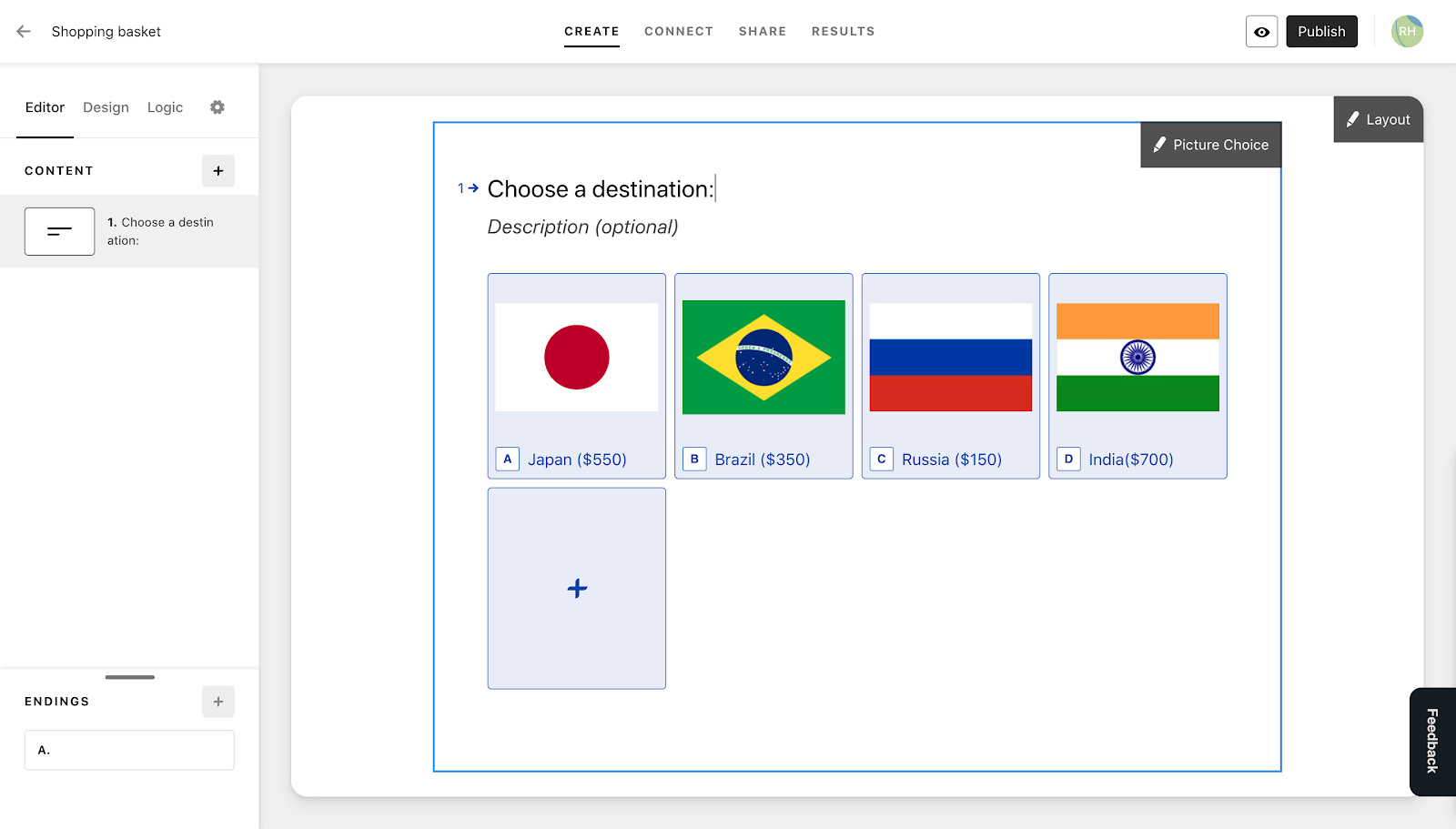1456x829 pixels.
Task: Open form settings gear icon
Action: click(x=217, y=107)
